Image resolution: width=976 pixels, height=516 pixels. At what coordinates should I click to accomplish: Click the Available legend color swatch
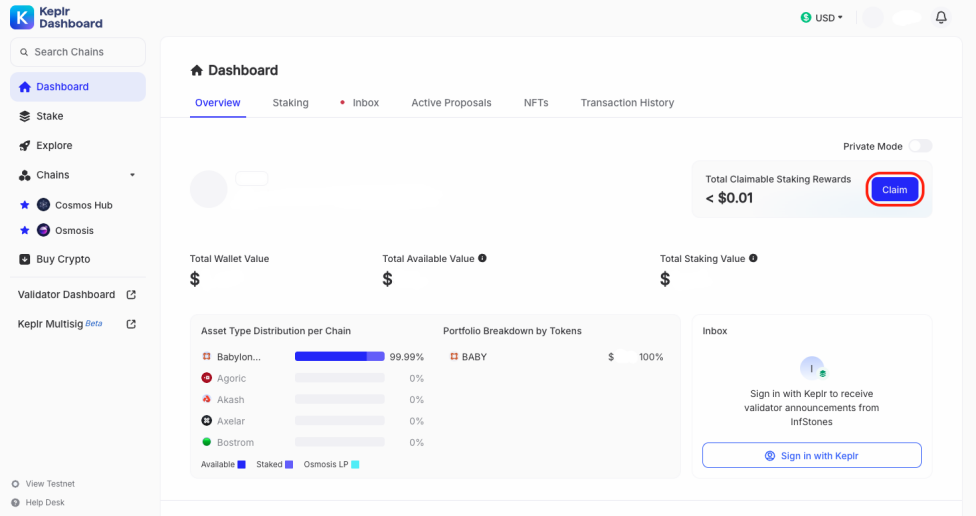click(x=242, y=464)
